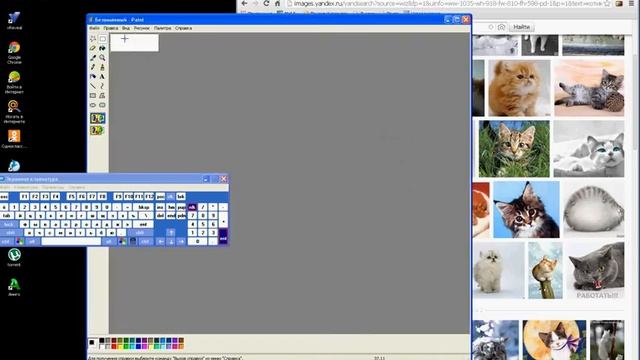Select the Pick color eyedropper tool

(93, 58)
